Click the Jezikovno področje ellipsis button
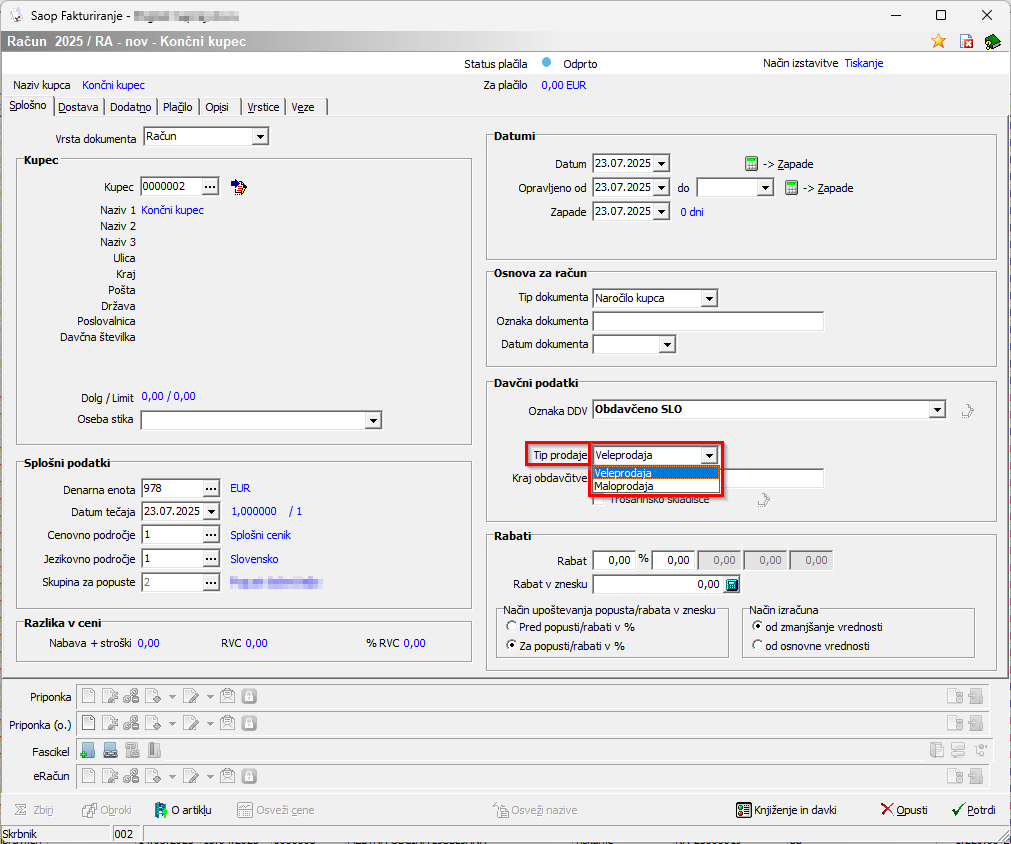 (x=211, y=559)
